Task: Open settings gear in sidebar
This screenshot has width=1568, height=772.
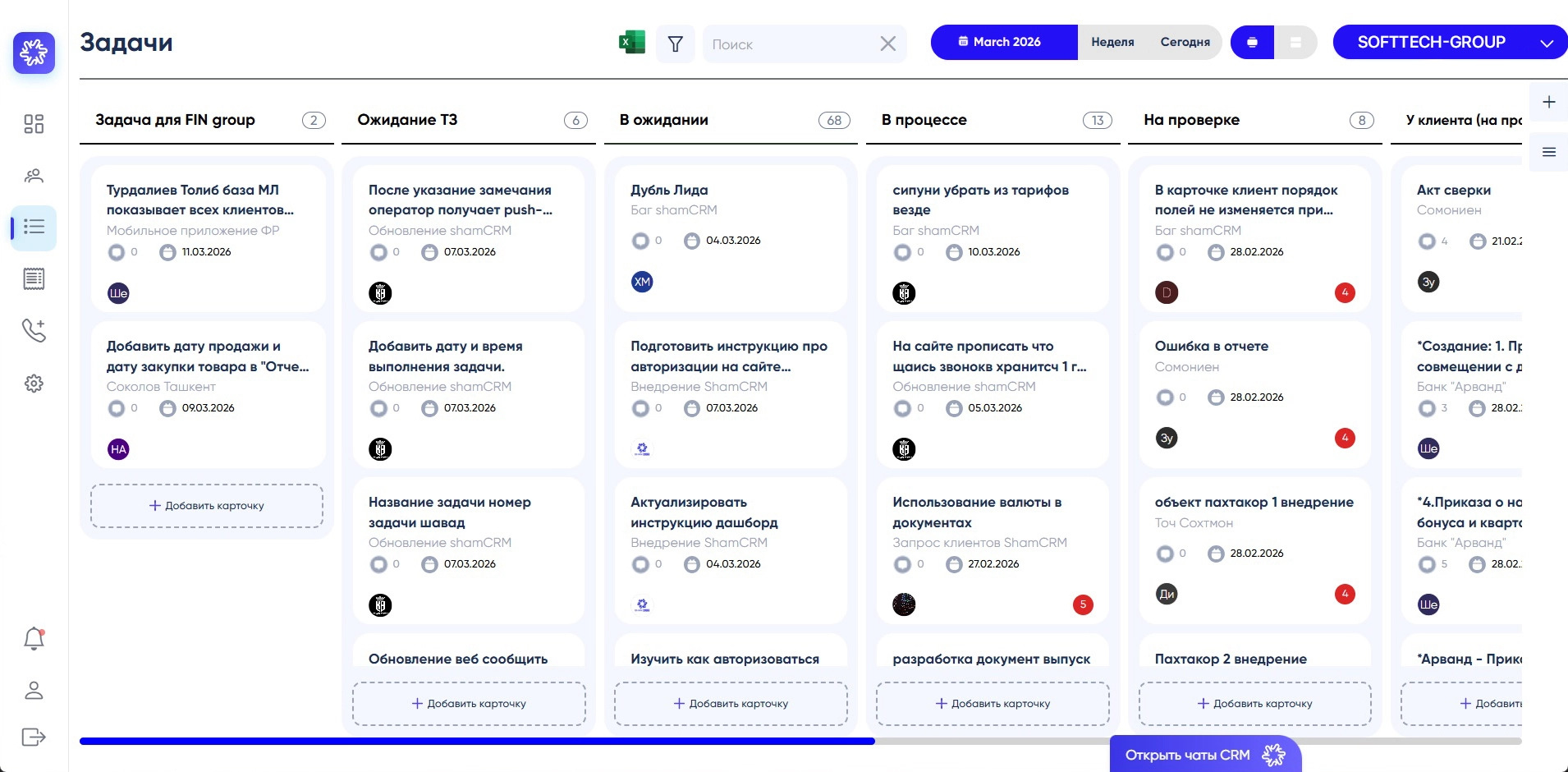Action: [34, 384]
